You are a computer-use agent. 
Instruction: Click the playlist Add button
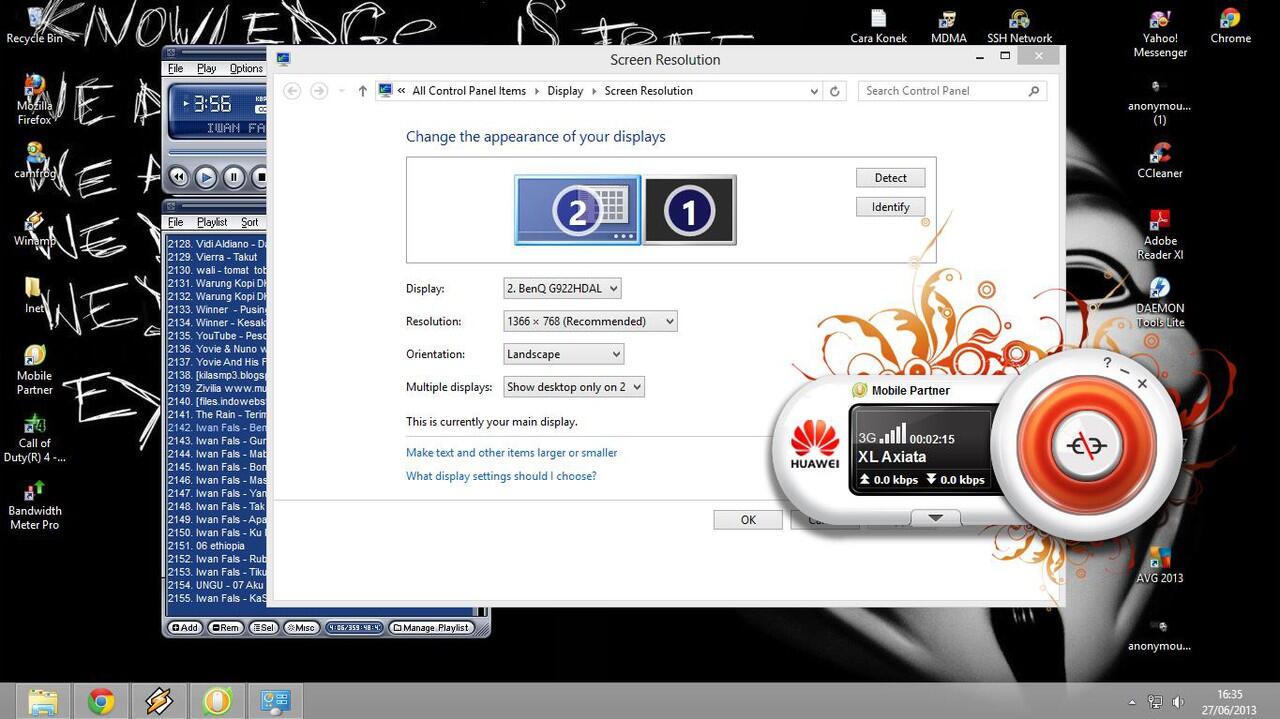point(185,628)
